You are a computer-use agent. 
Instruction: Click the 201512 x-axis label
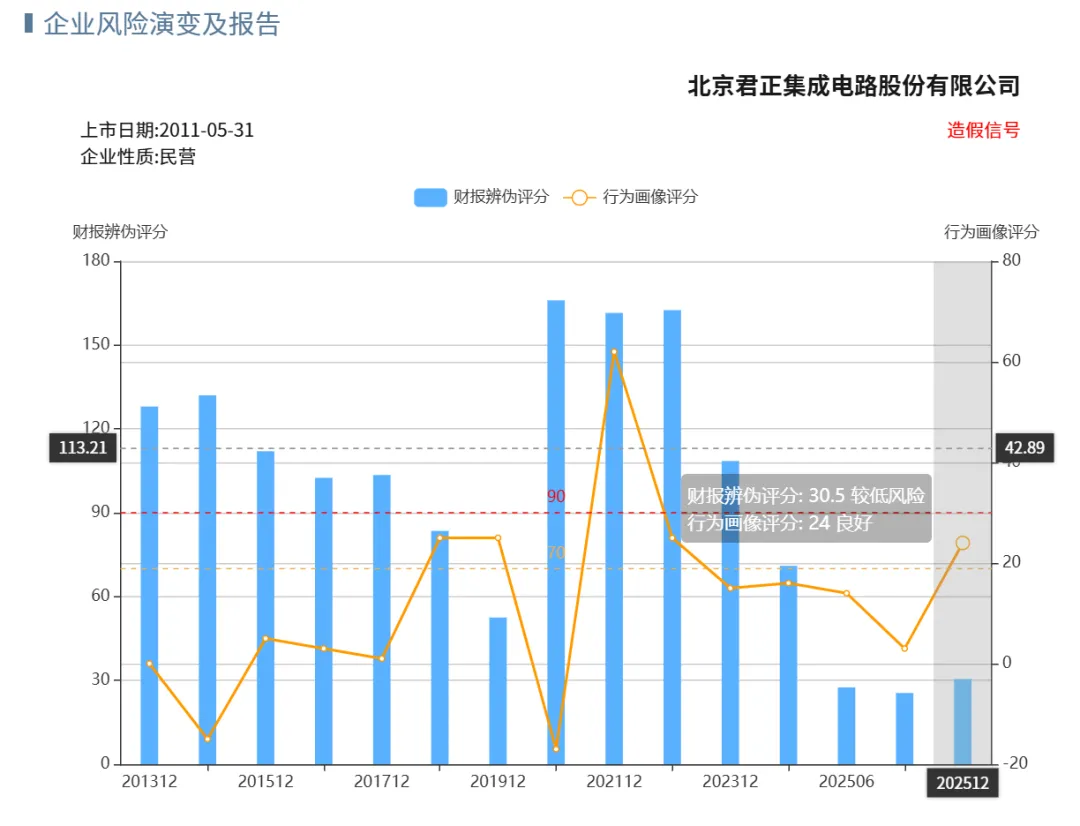click(266, 782)
